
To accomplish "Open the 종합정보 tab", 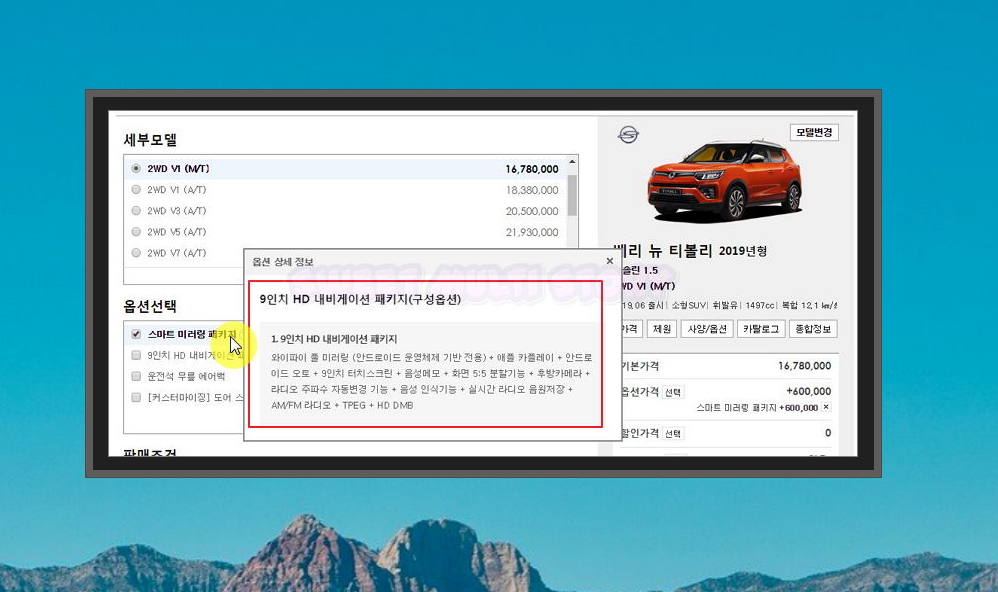I will (x=813, y=329).
